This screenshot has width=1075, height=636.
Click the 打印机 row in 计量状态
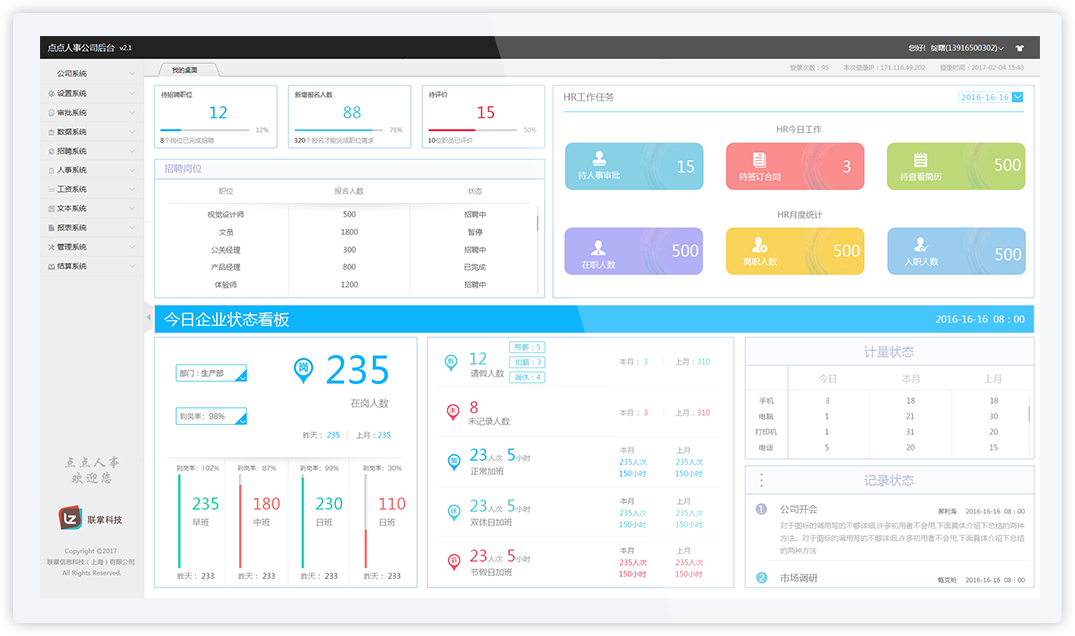pyautogui.click(x=888, y=432)
